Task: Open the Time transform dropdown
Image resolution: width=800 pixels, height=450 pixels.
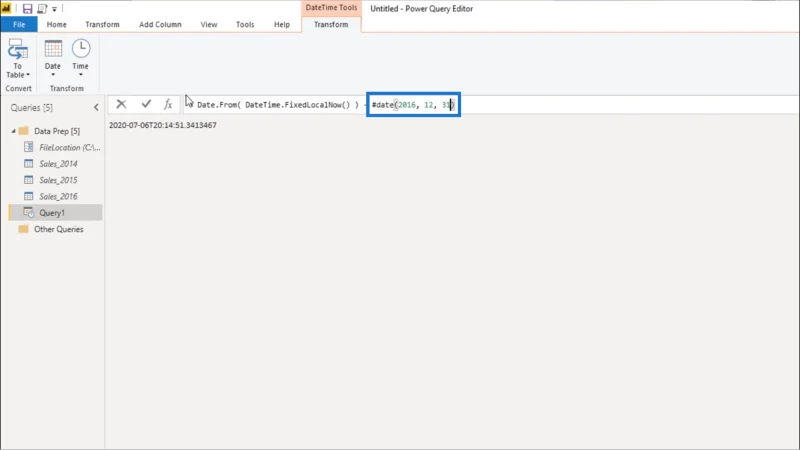Action: [81, 59]
